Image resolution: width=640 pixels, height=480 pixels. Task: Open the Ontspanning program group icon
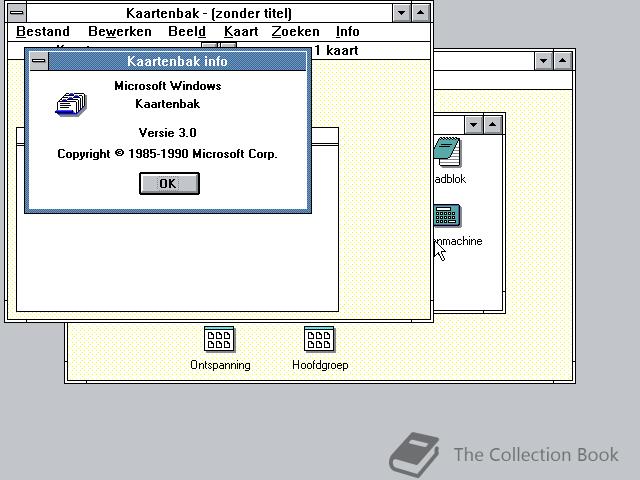pos(220,339)
